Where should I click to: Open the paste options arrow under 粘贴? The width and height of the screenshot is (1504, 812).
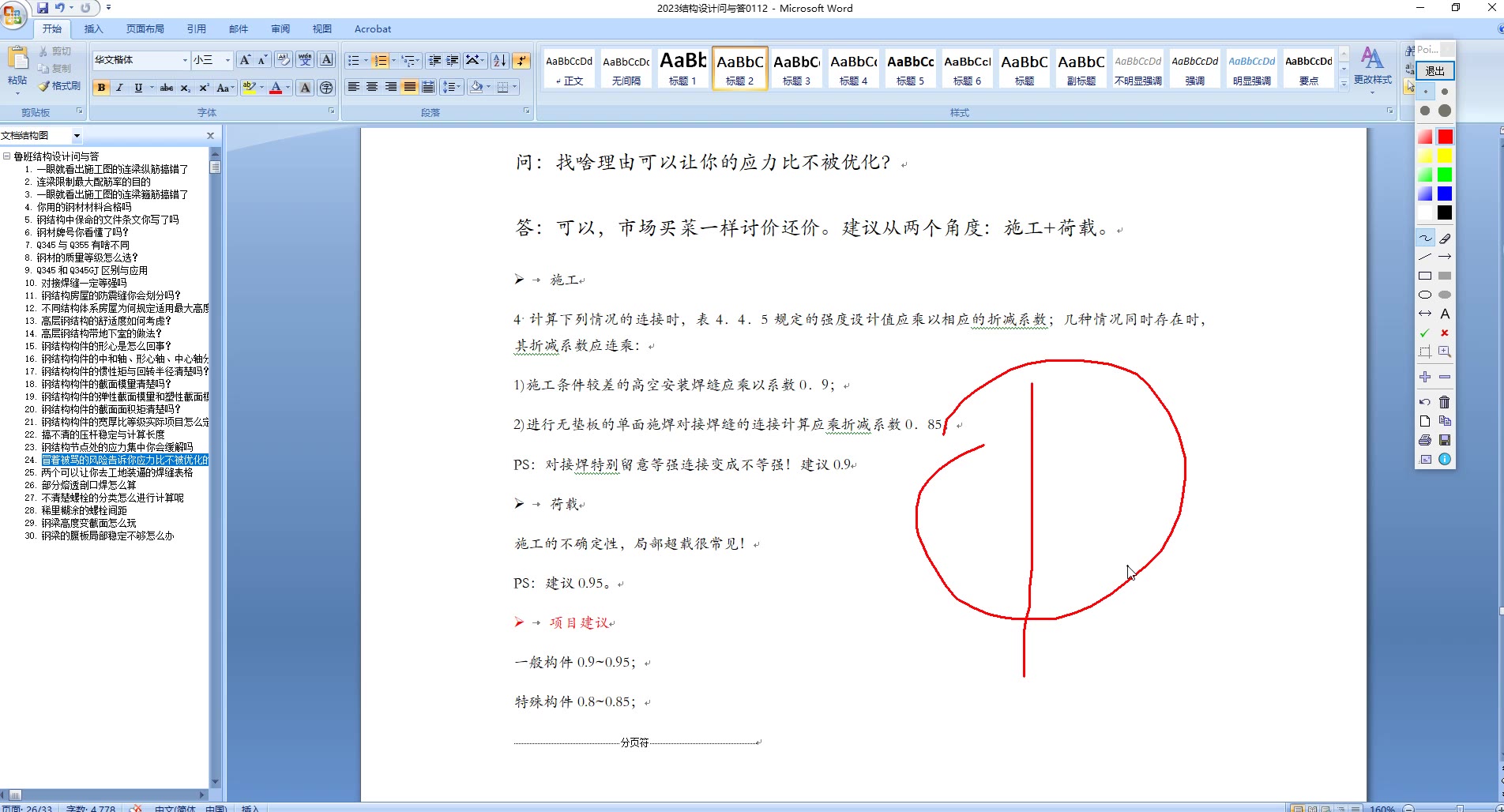pos(17,92)
